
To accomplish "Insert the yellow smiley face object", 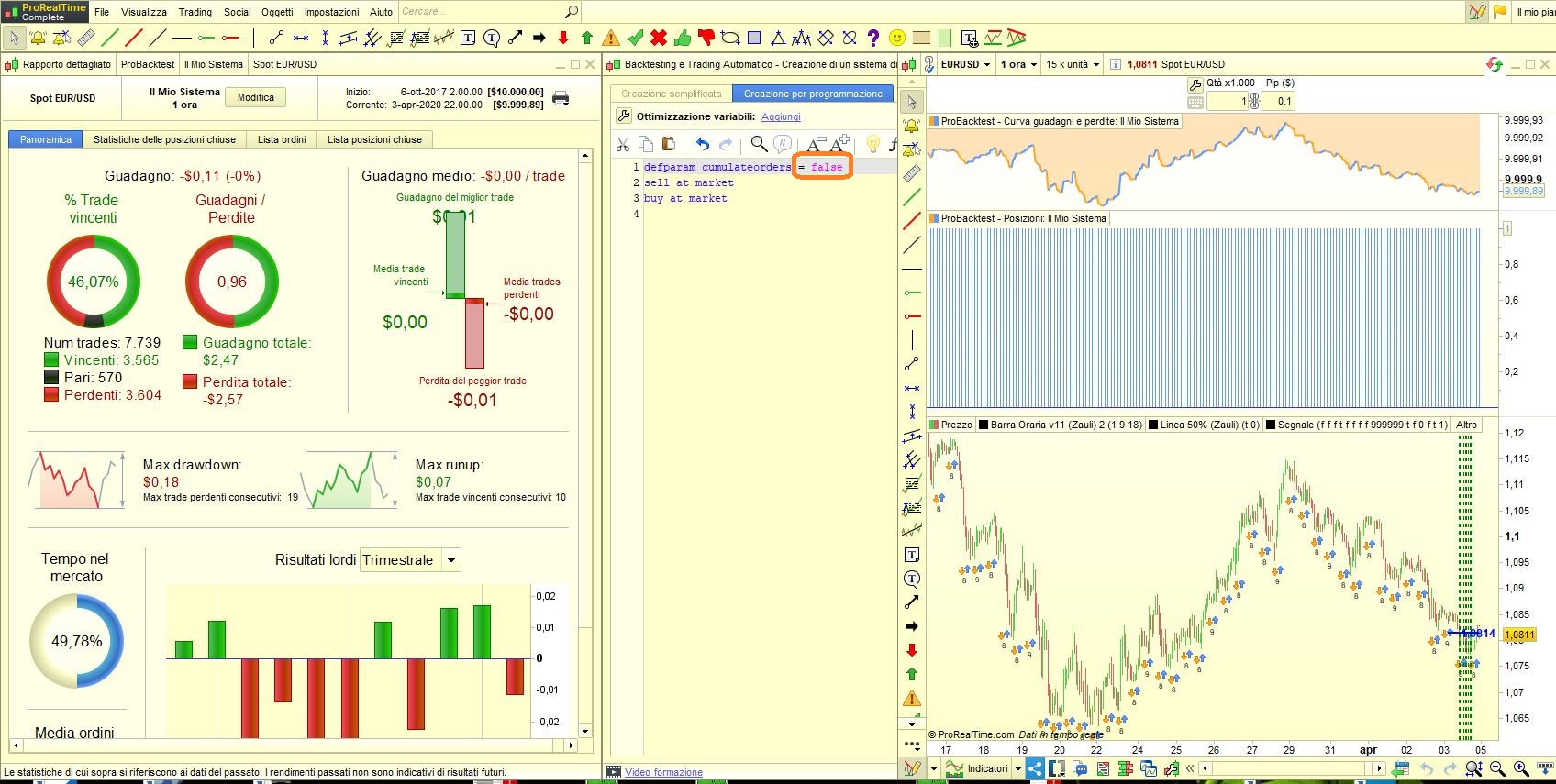I will (x=897, y=38).
